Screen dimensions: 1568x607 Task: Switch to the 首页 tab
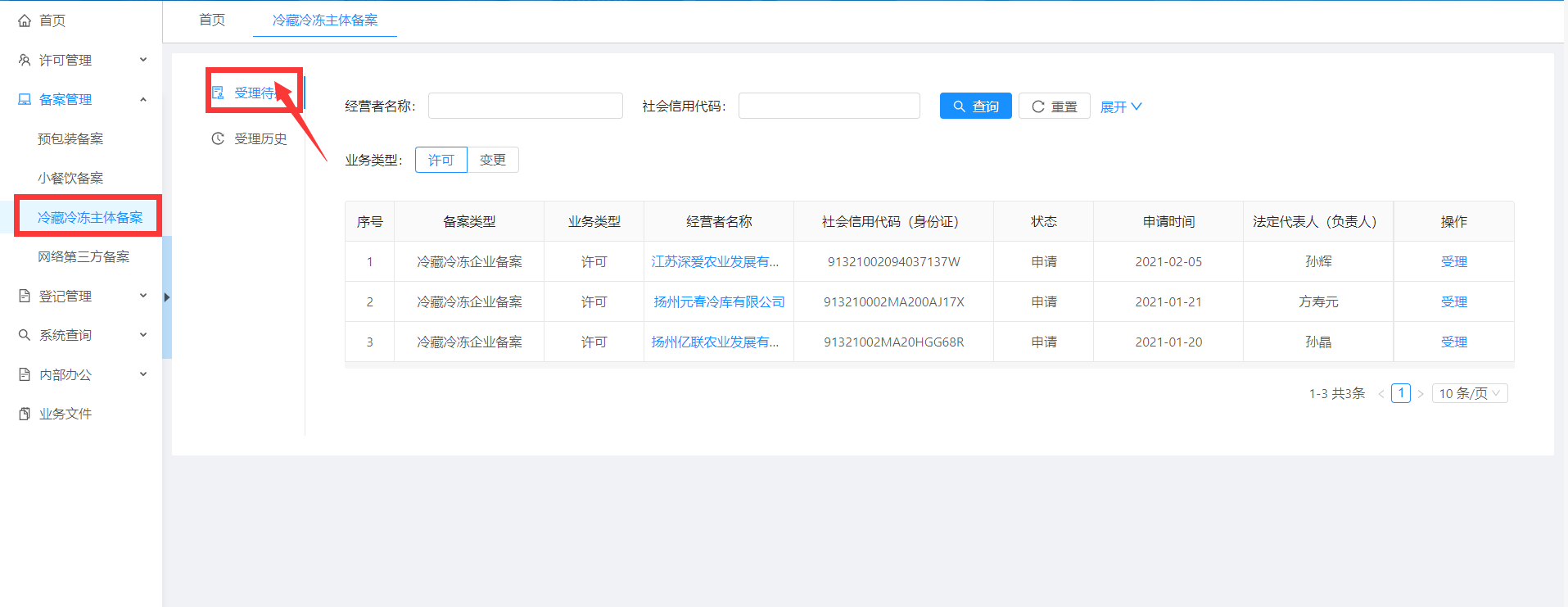click(x=212, y=20)
